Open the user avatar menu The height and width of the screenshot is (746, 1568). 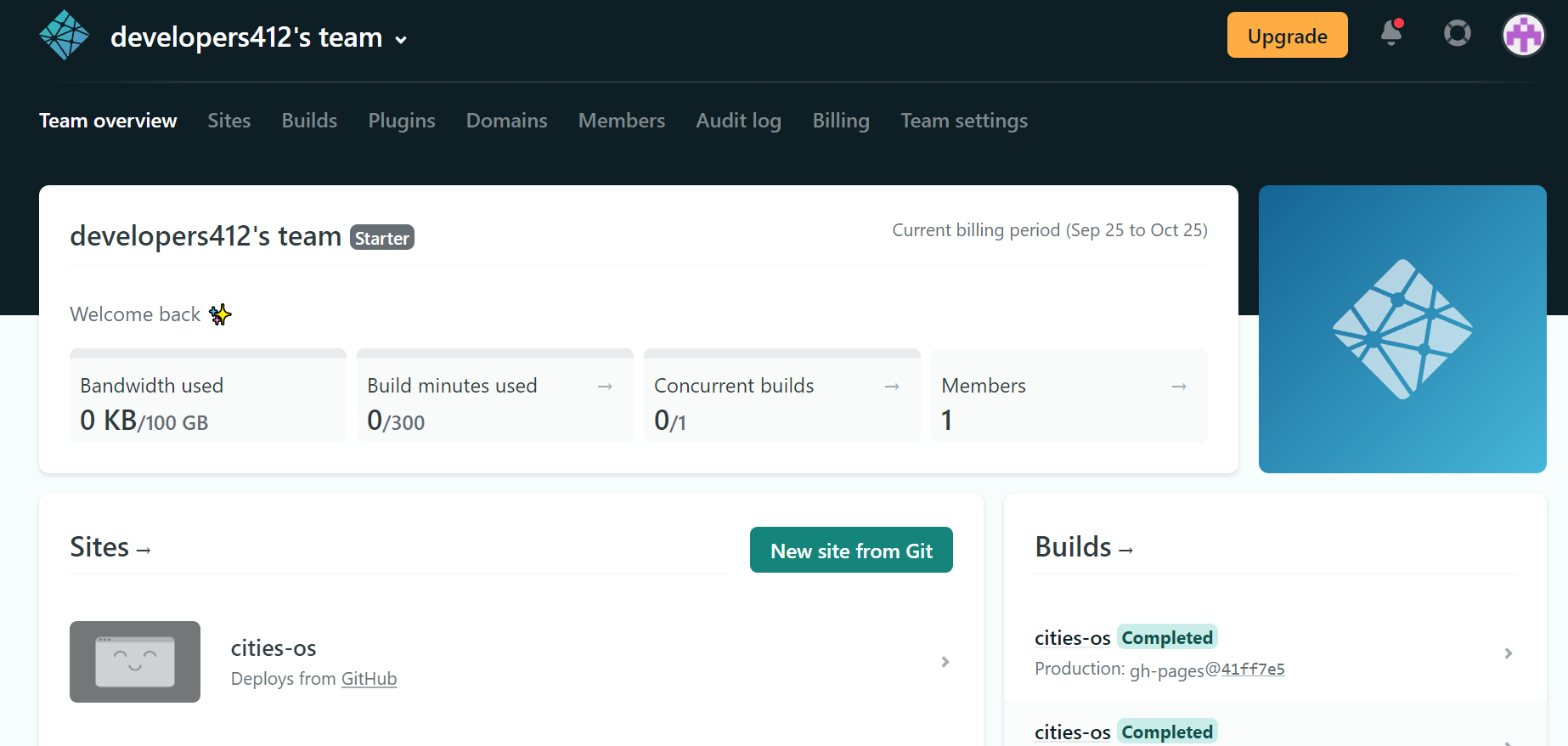point(1524,35)
